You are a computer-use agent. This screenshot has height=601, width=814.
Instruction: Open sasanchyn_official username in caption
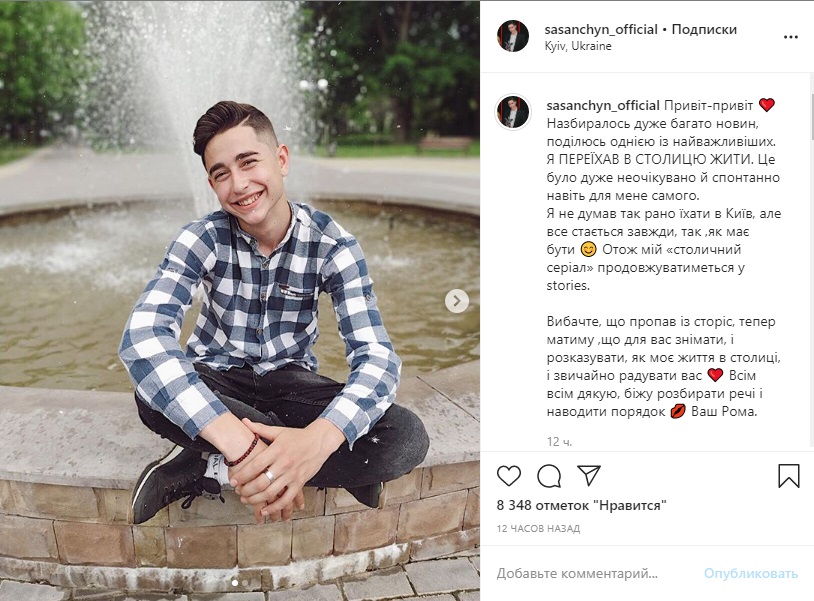click(x=603, y=105)
